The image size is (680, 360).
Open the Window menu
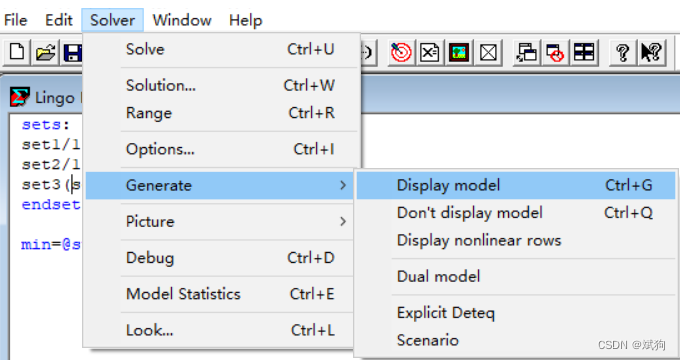[x=182, y=20]
